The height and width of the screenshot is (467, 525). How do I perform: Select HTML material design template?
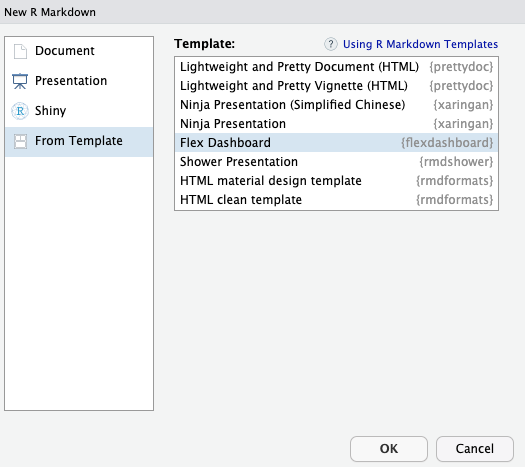click(336, 181)
